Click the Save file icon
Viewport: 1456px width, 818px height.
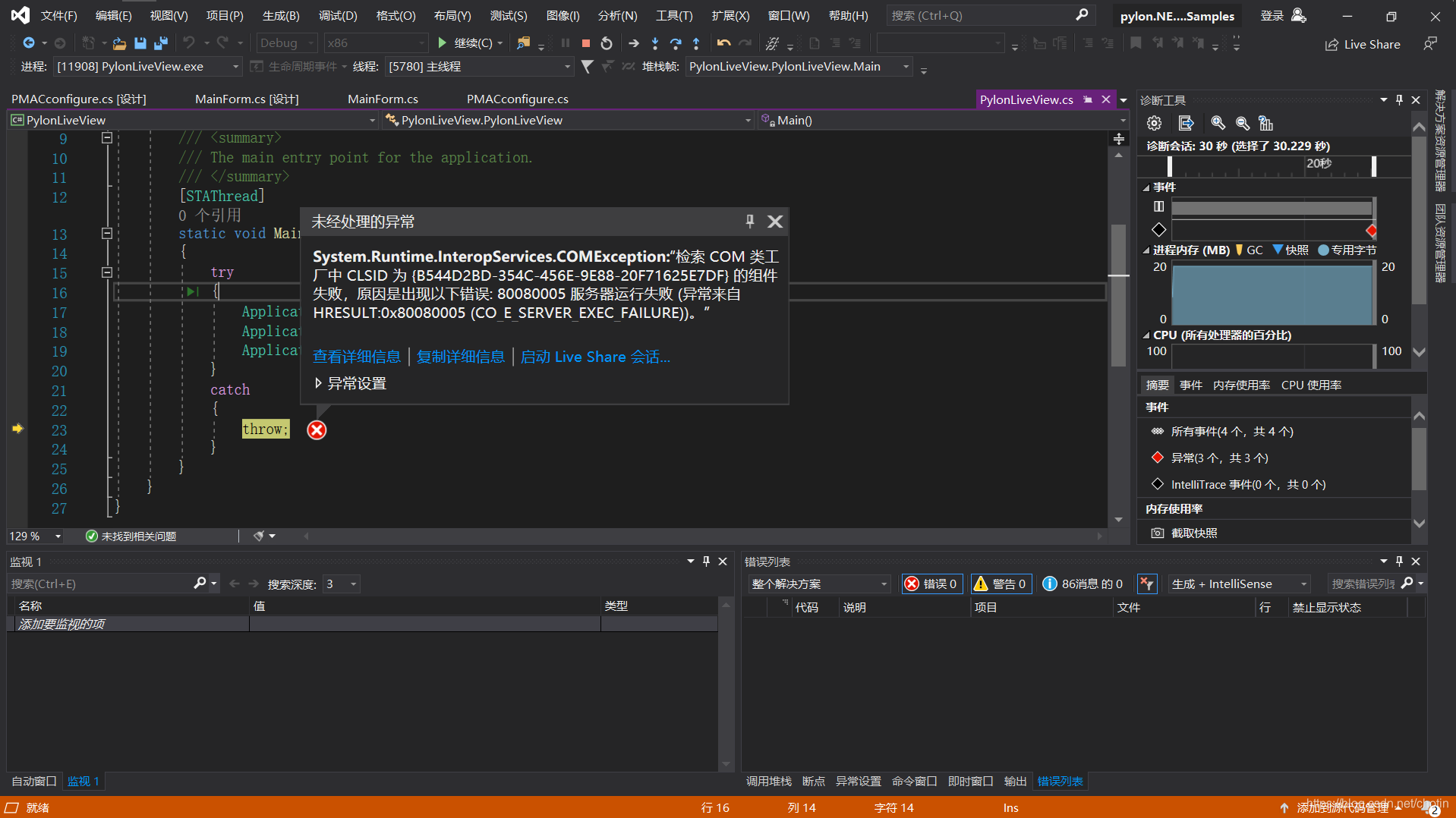click(140, 43)
